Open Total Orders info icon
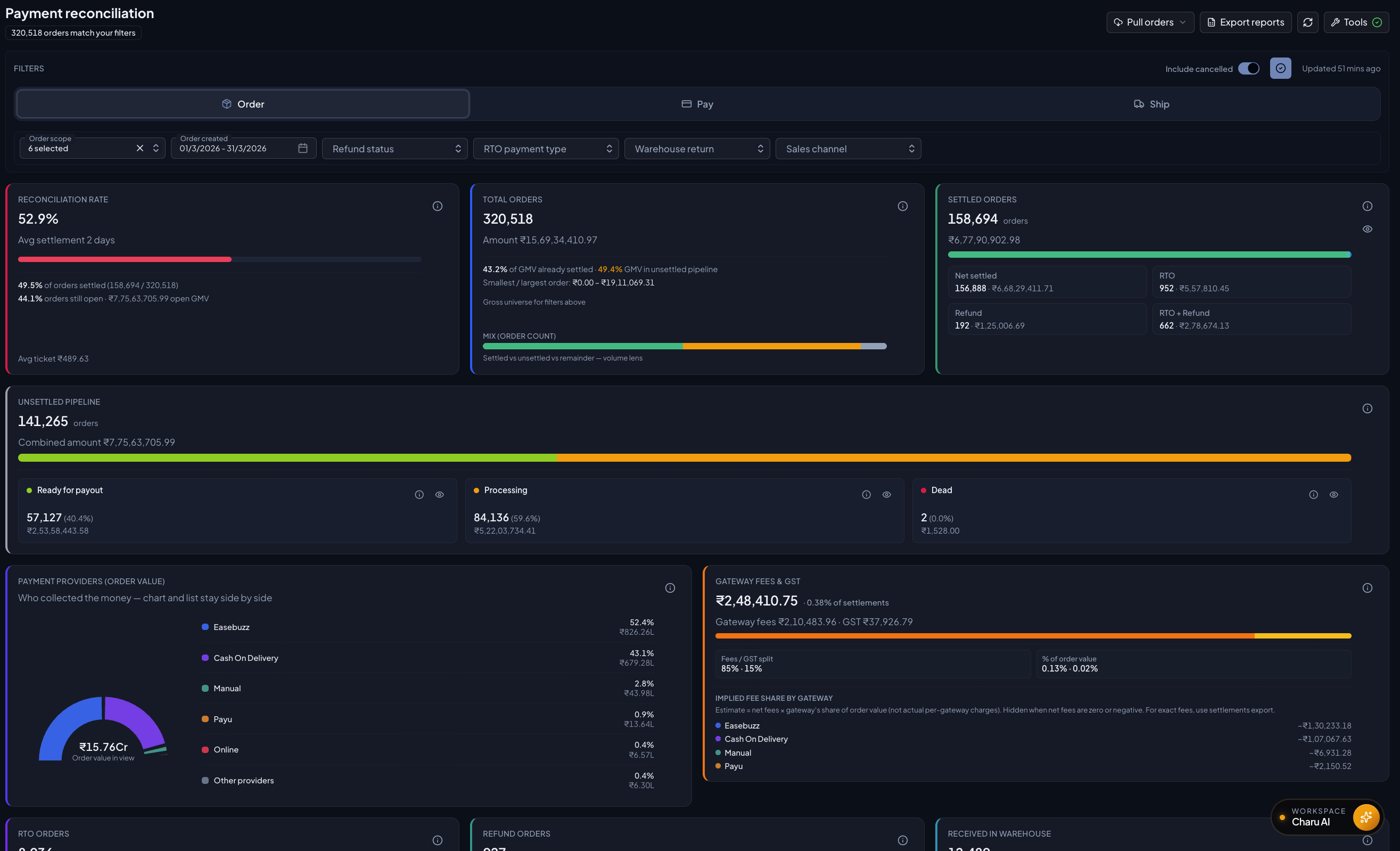1400x851 pixels. 902,206
